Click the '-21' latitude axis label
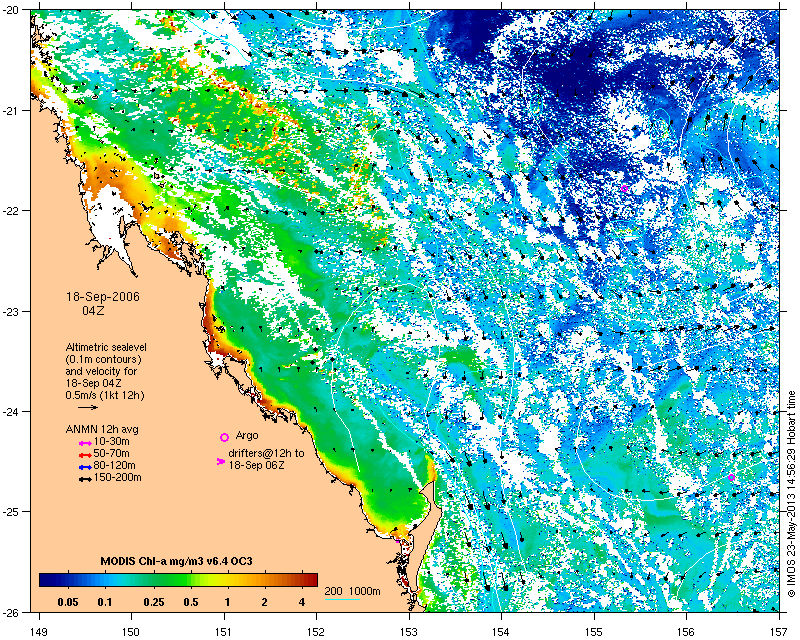Screen dimensions: 800x640 pyautogui.click(x=12, y=110)
